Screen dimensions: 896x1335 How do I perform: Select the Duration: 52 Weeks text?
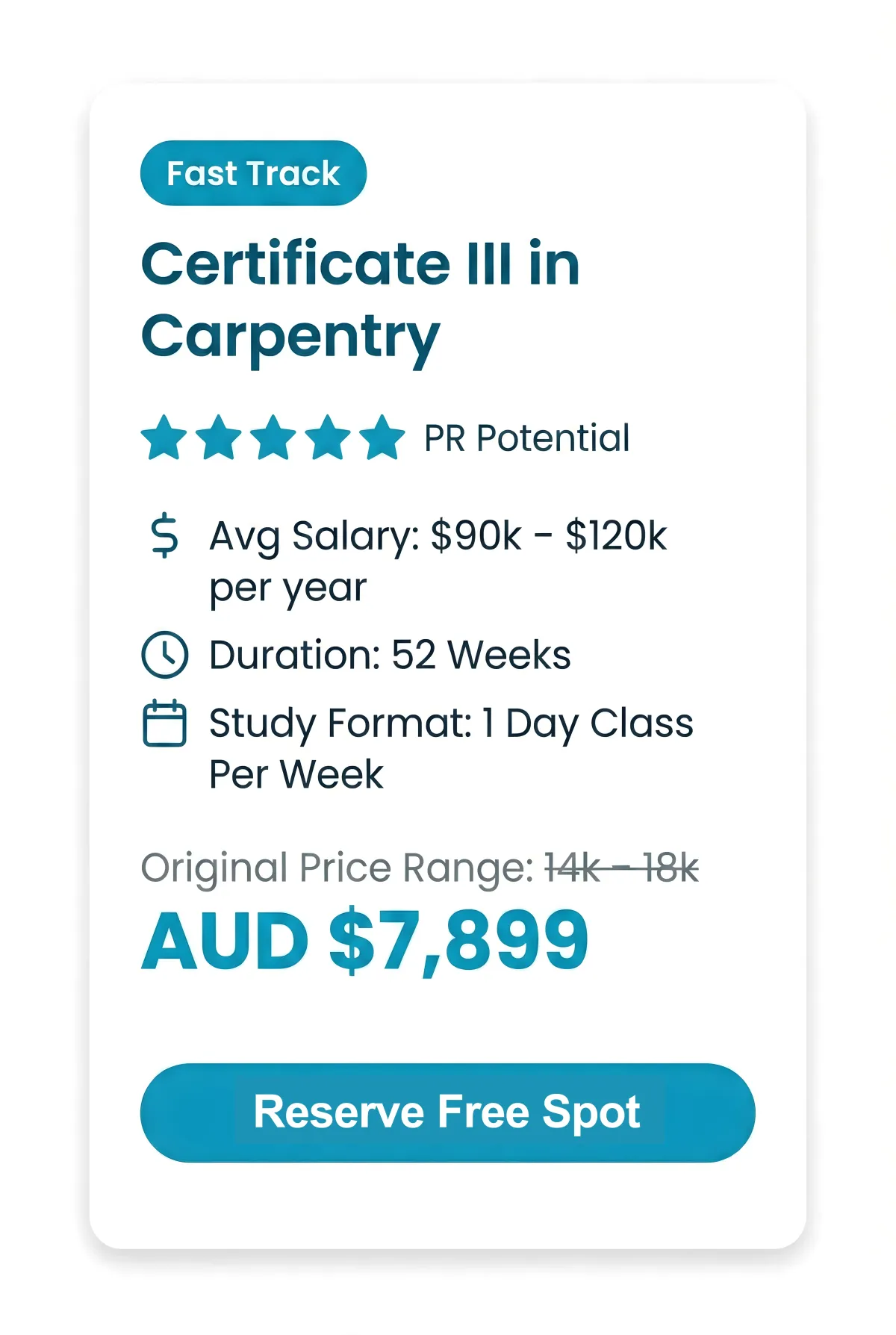[390, 656]
